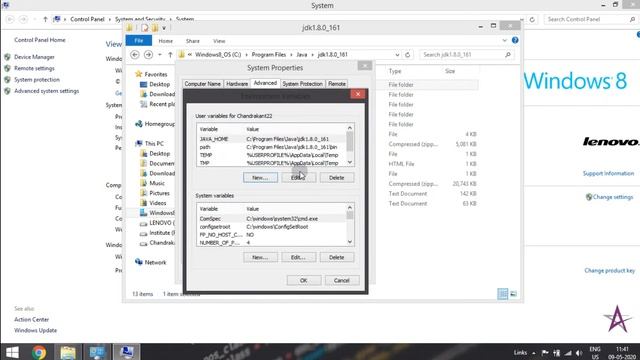Open the View ribbon tab
The height and width of the screenshot is (360, 640).
(219, 41)
